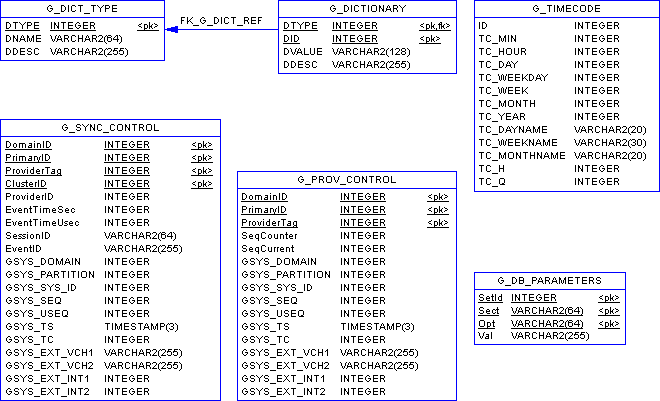This screenshot has width=660, height=401.
Task: Click VARCHAR2(255) type of Val column
Action: 550,336
